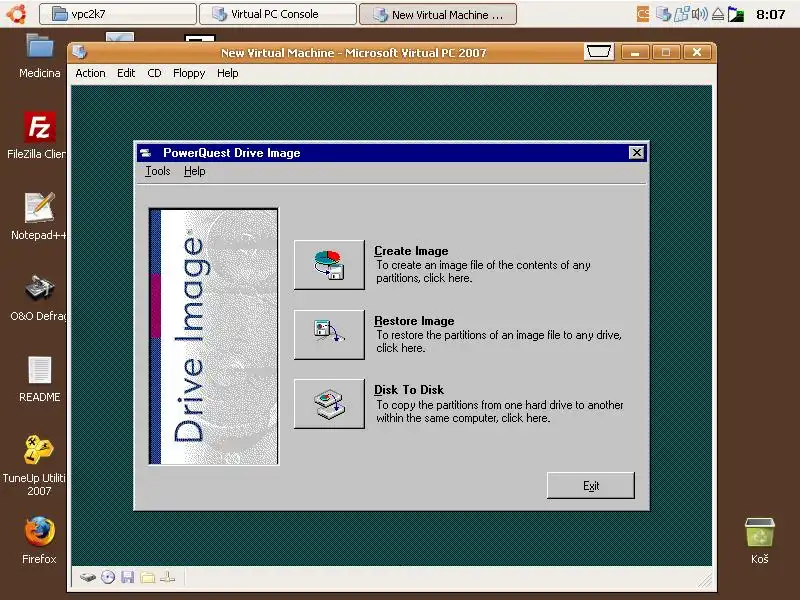Open the Tools menu in Drive Image
The width and height of the screenshot is (800, 600).
[x=158, y=171]
